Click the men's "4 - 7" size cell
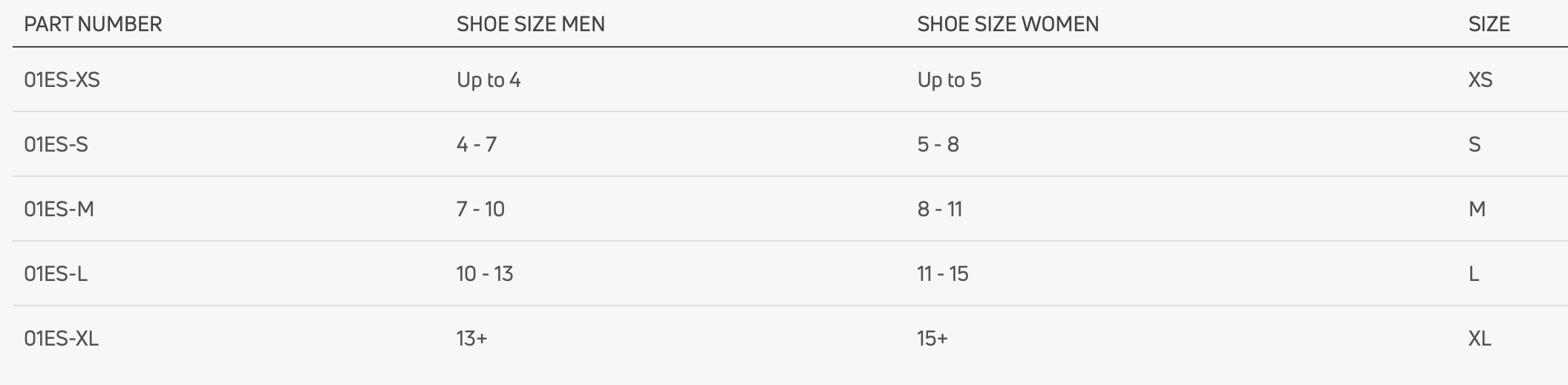This screenshot has width=1568, height=385. click(476, 144)
